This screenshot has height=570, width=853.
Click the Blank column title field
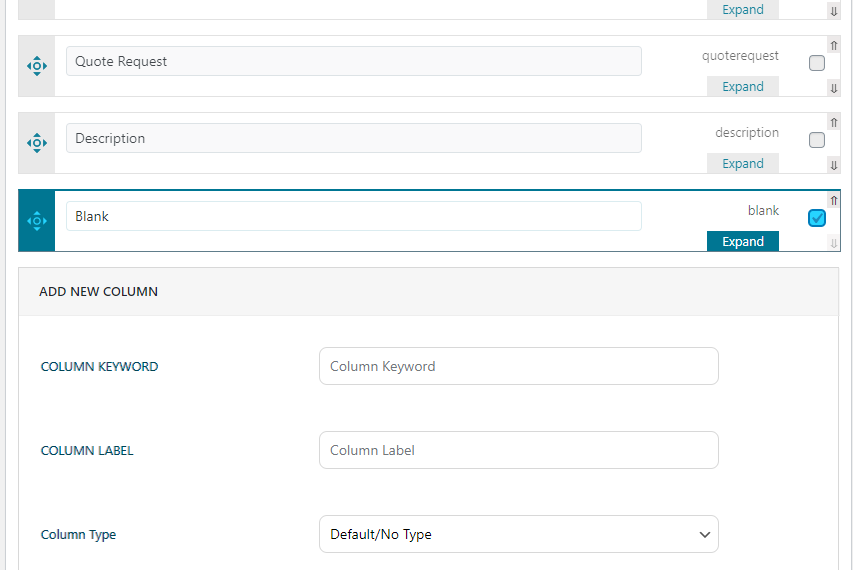[x=354, y=216]
